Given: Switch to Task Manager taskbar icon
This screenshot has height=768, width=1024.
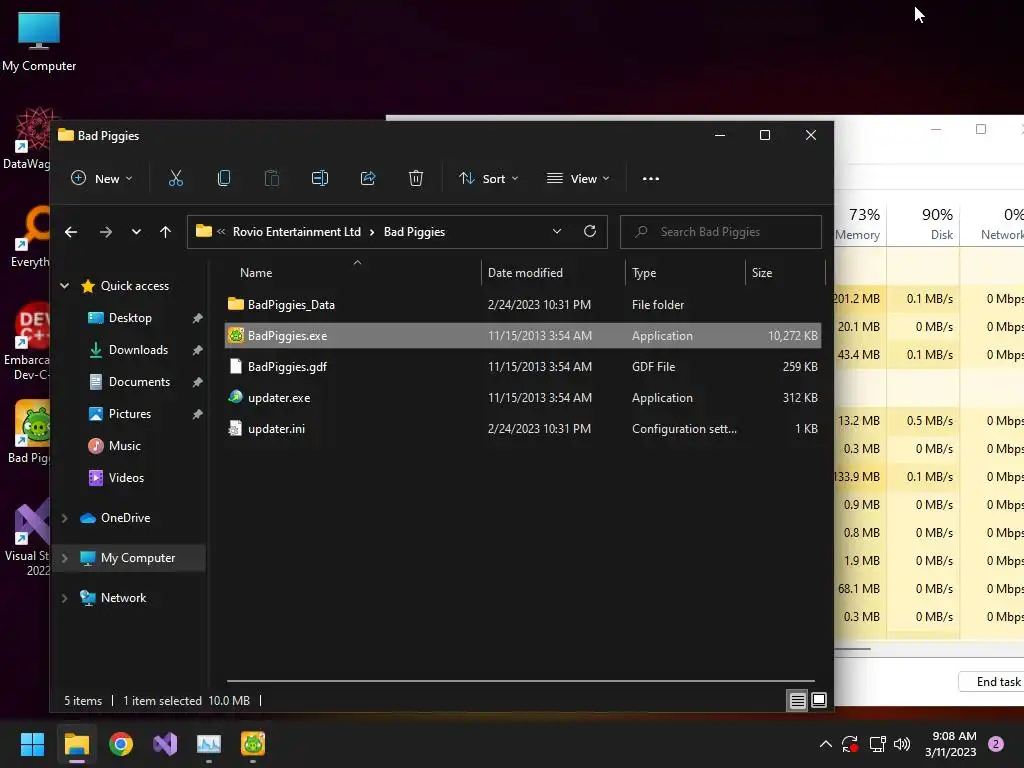Looking at the screenshot, I should (209, 744).
